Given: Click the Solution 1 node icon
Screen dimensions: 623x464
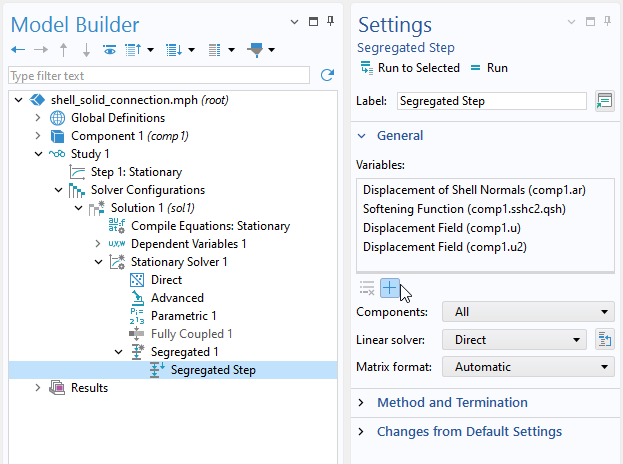Looking at the screenshot, I should 97,208.
